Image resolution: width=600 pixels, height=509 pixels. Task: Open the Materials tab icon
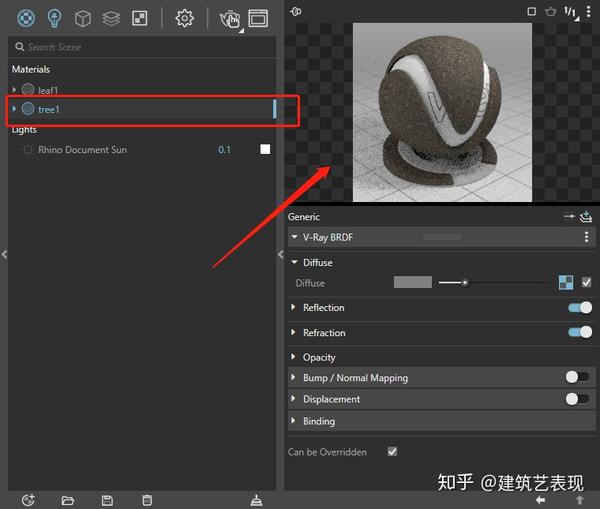(26, 18)
